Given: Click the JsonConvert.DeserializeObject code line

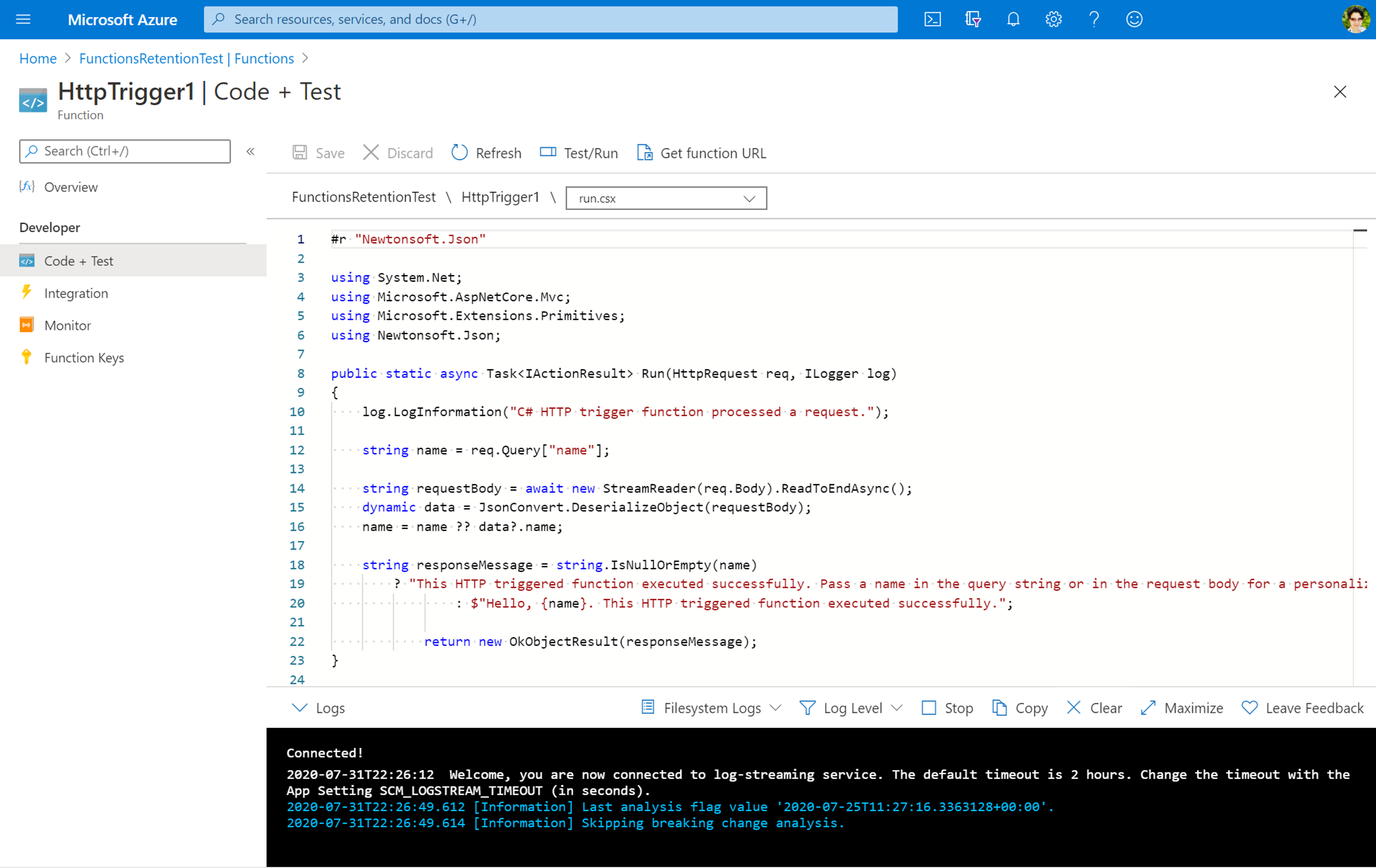Looking at the screenshot, I should [x=586, y=507].
